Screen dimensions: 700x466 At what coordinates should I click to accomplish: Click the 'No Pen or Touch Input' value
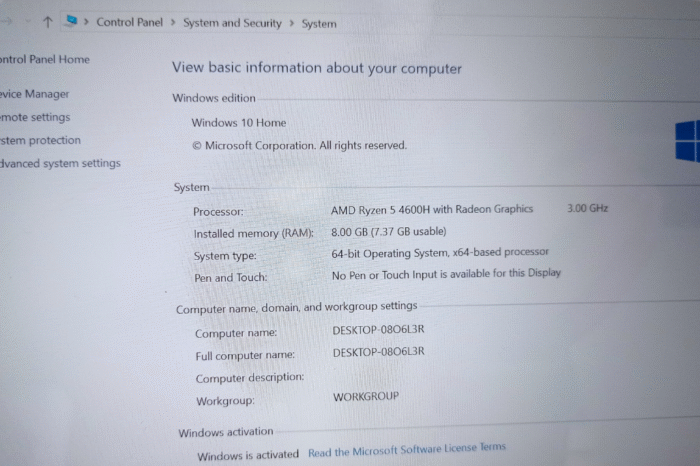pyautogui.click(x=446, y=274)
